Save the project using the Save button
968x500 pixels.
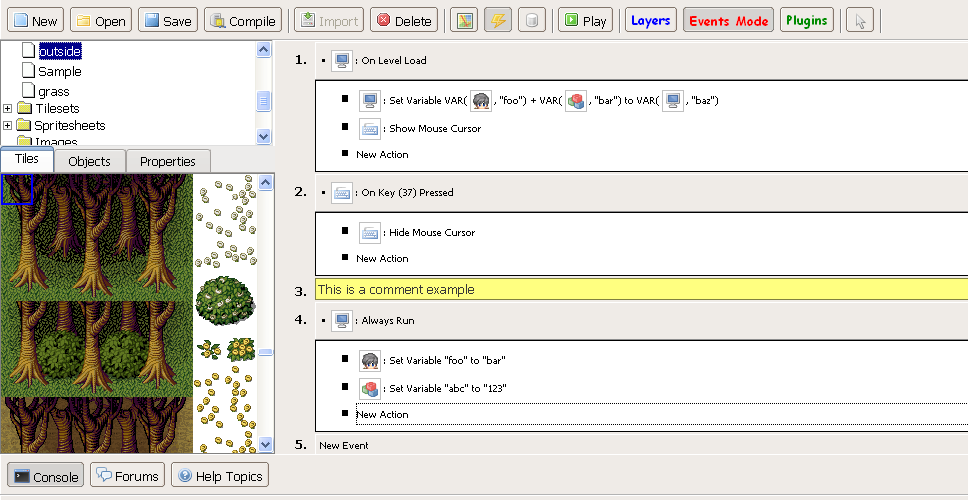point(168,20)
